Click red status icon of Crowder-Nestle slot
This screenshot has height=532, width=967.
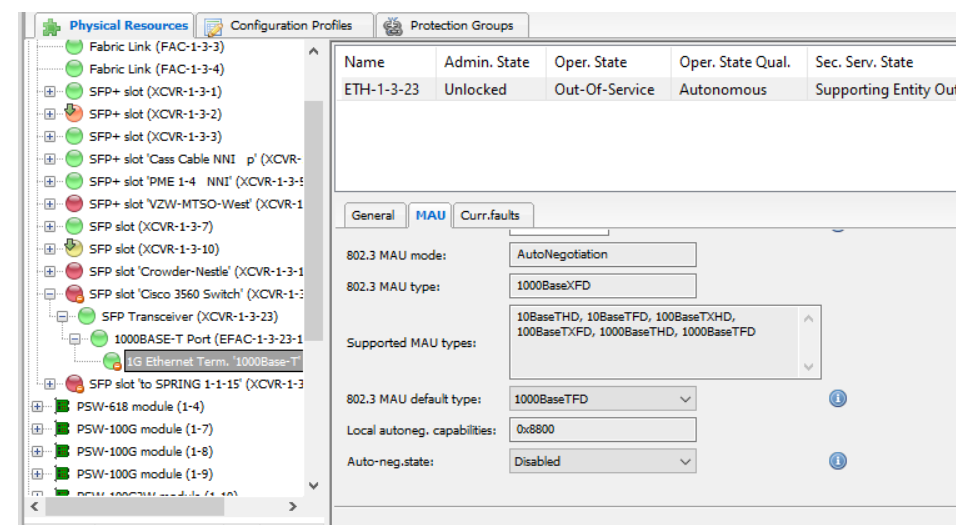tap(74, 271)
